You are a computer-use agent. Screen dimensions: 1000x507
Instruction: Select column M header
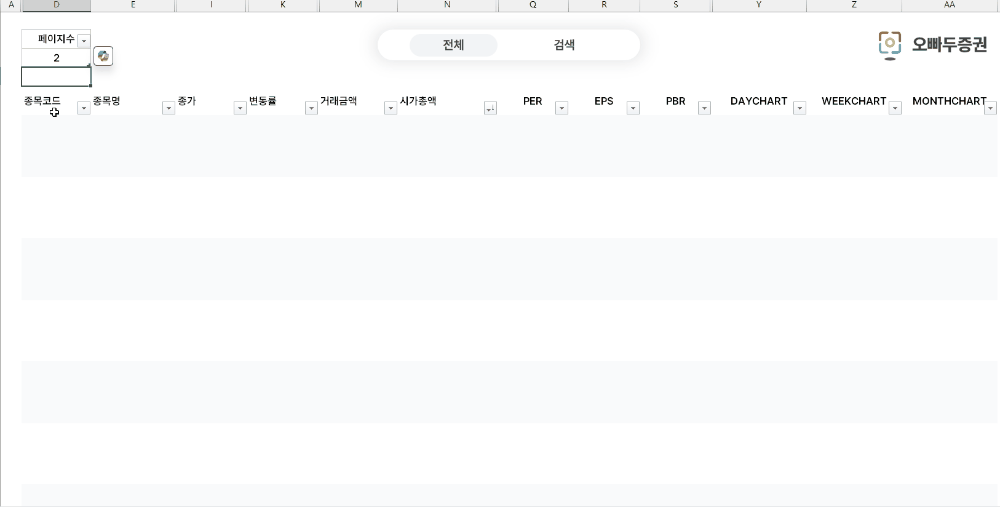point(358,5)
